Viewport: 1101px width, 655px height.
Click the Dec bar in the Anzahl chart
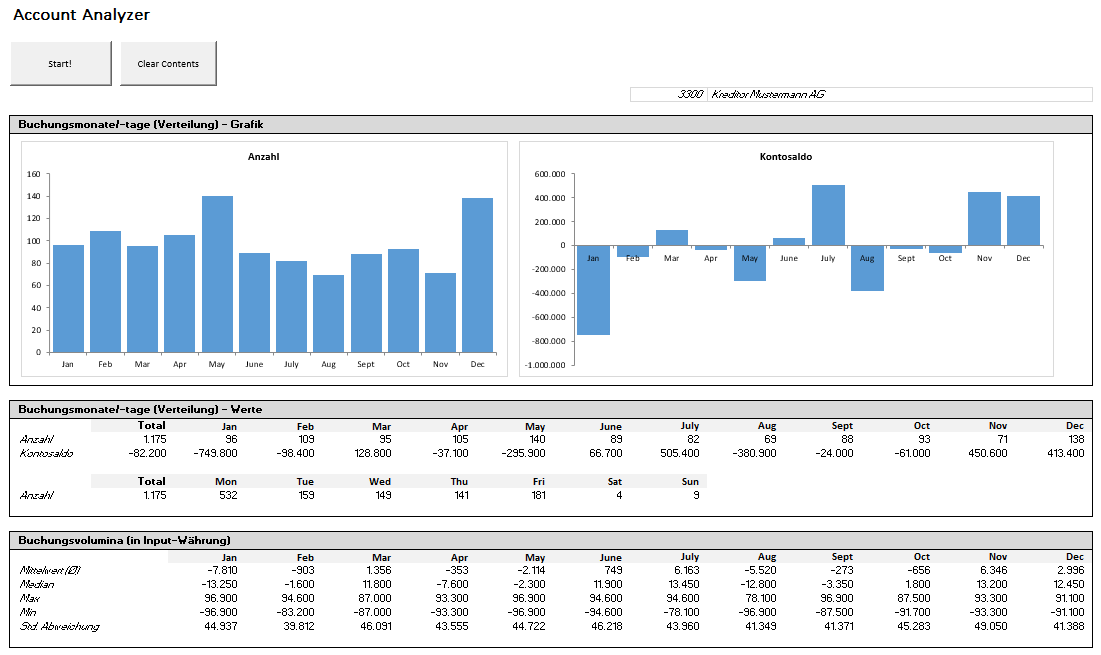point(477,275)
